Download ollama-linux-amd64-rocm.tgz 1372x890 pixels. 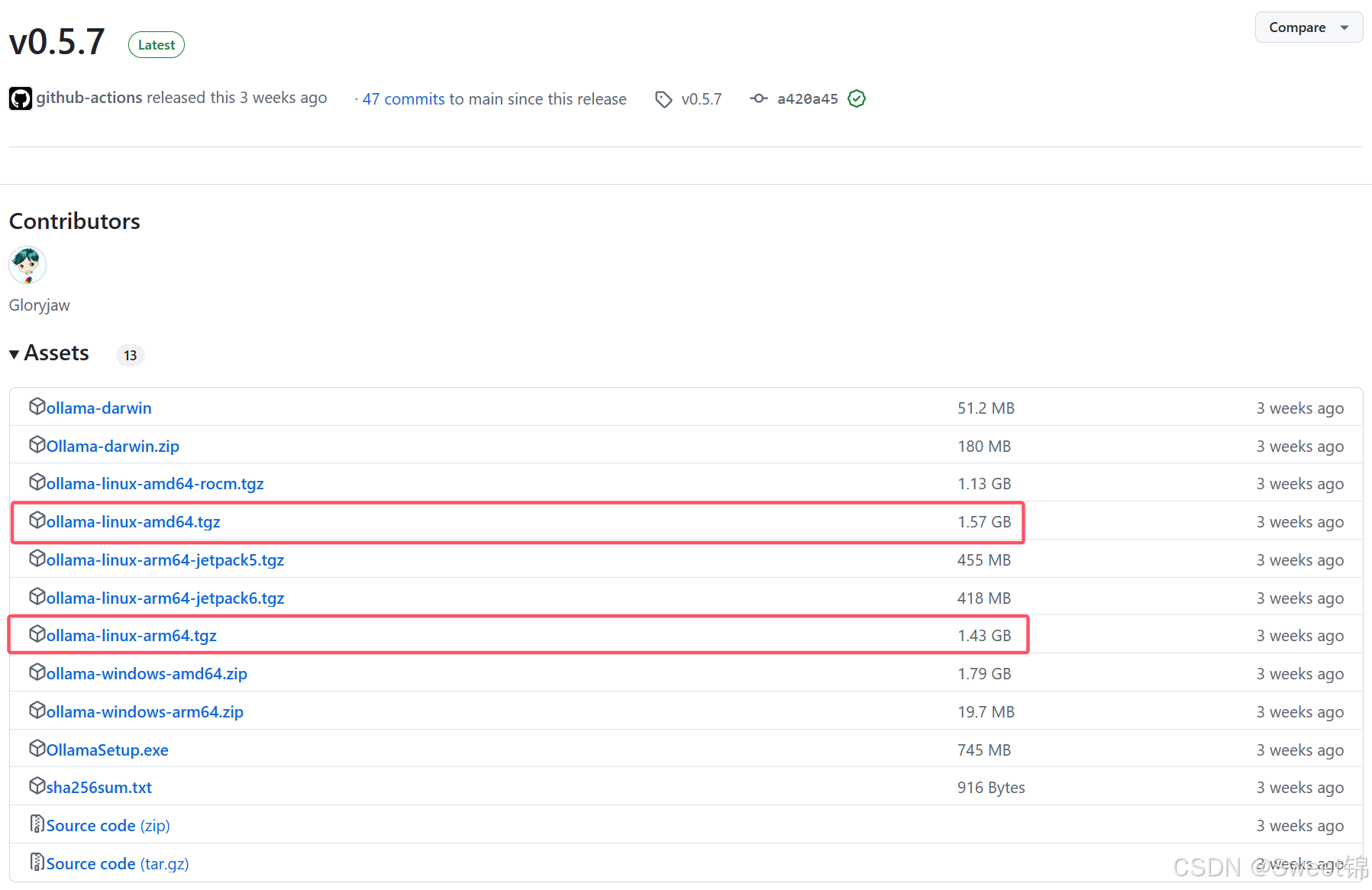(x=155, y=484)
